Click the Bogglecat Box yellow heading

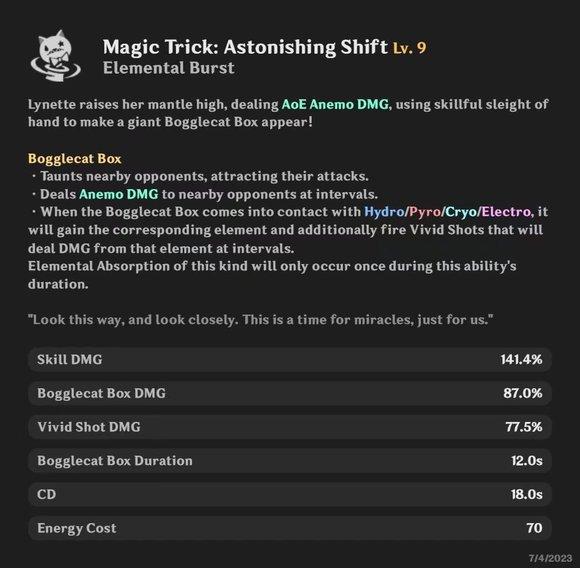(75, 159)
